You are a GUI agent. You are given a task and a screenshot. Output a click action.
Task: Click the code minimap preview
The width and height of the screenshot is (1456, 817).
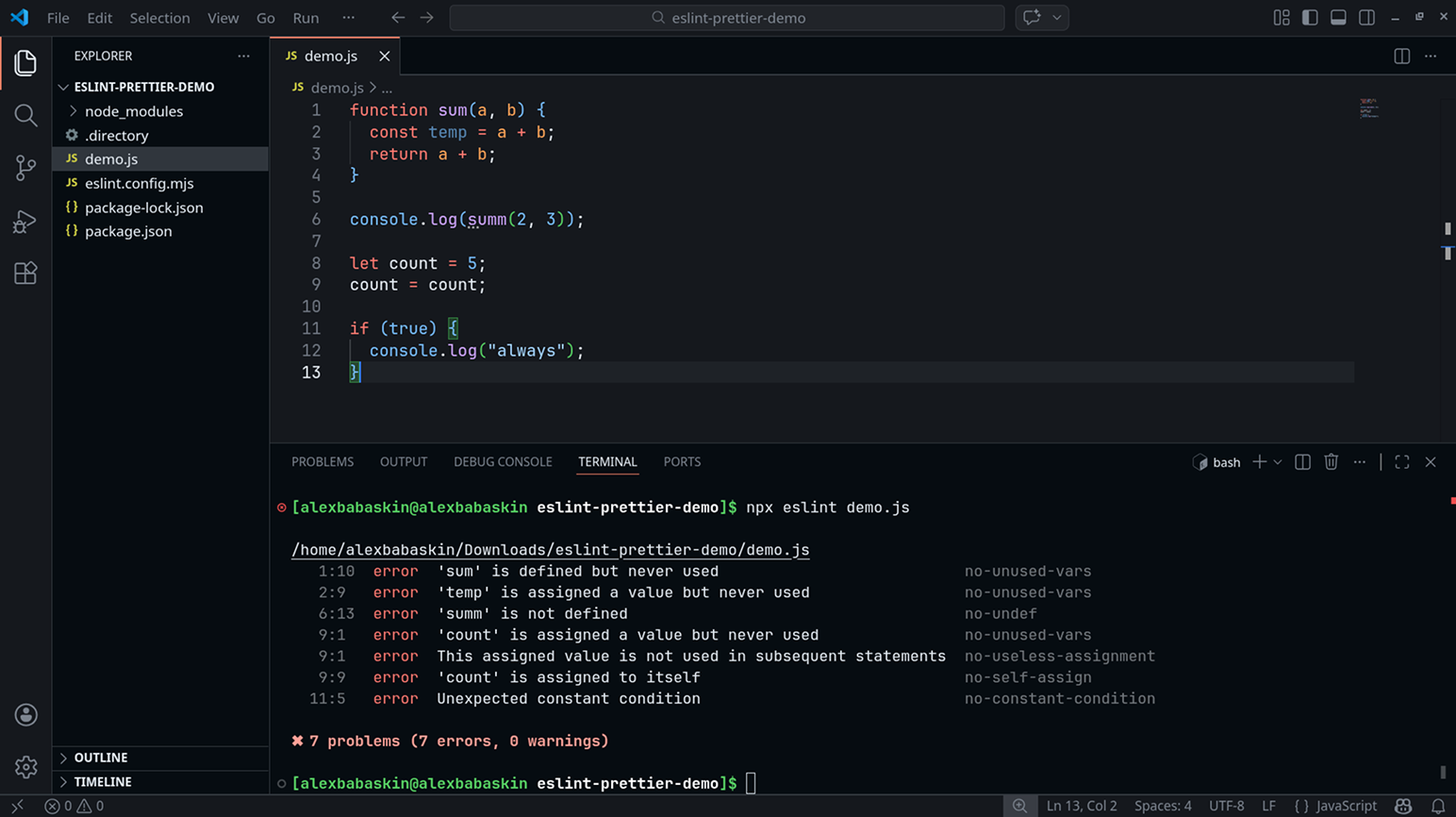pyautogui.click(x=1368, y=108)
